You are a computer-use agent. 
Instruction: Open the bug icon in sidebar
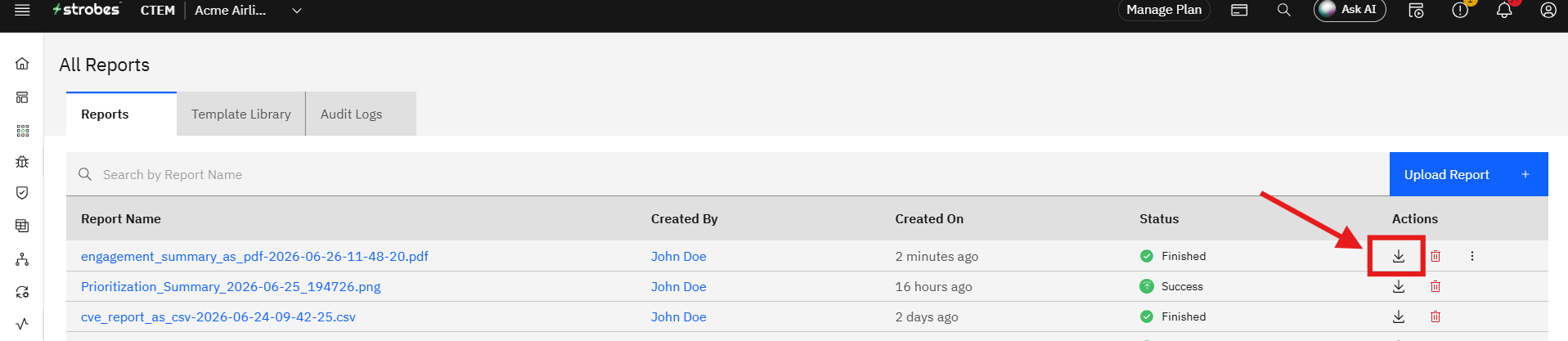22,162
